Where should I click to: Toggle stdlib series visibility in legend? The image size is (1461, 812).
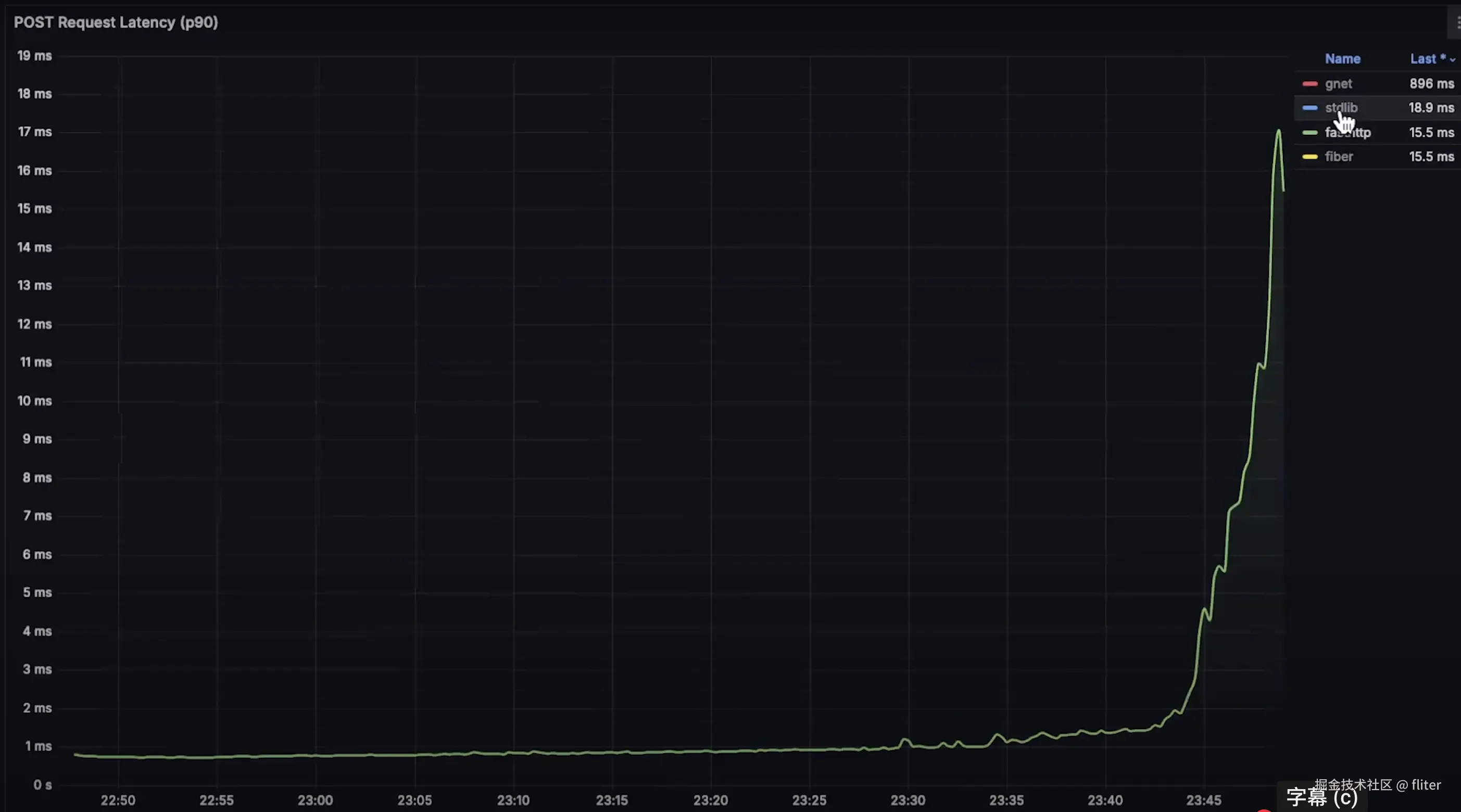click(1341, 108)
